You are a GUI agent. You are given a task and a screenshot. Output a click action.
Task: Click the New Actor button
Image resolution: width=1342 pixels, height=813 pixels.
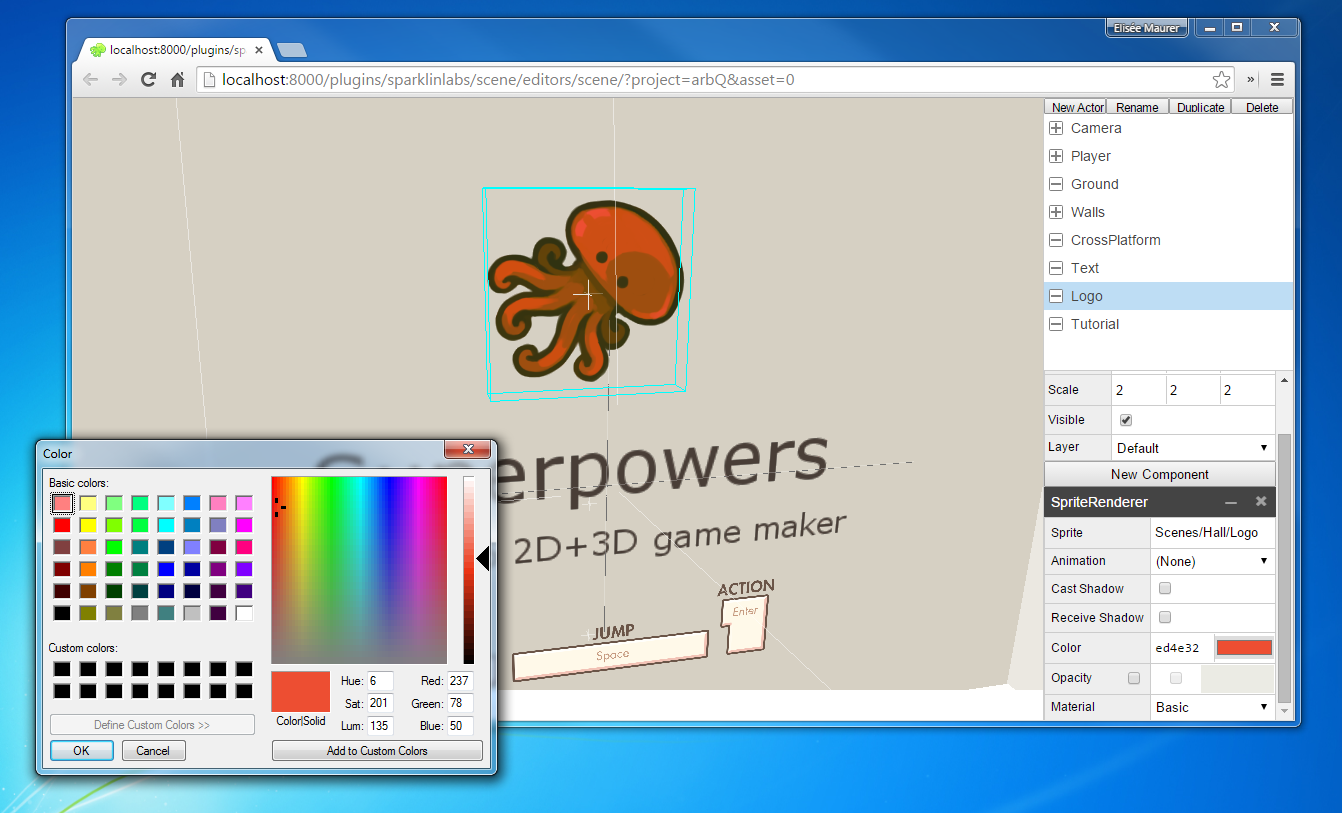(x=1076, y=107)
